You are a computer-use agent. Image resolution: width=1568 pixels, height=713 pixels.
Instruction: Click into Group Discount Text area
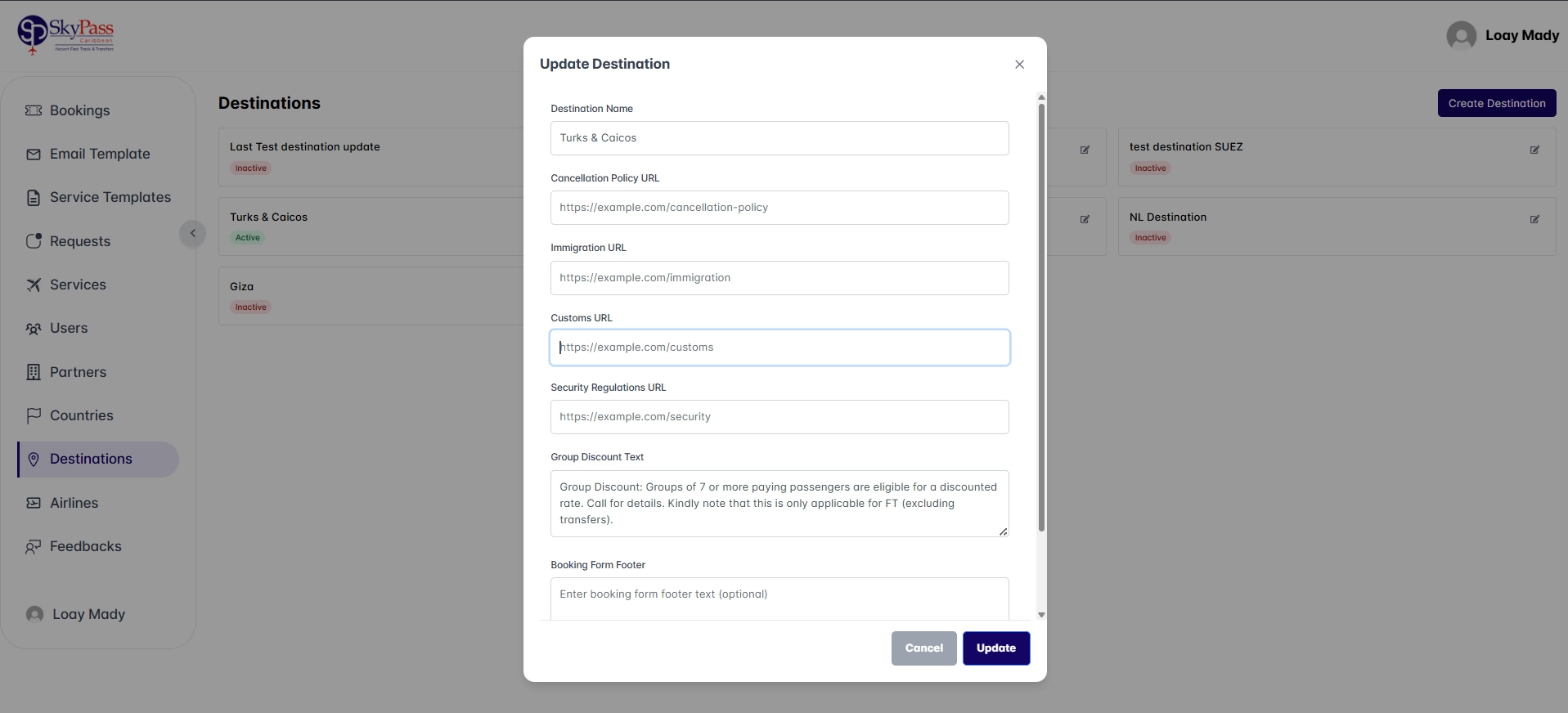(780, 504)
